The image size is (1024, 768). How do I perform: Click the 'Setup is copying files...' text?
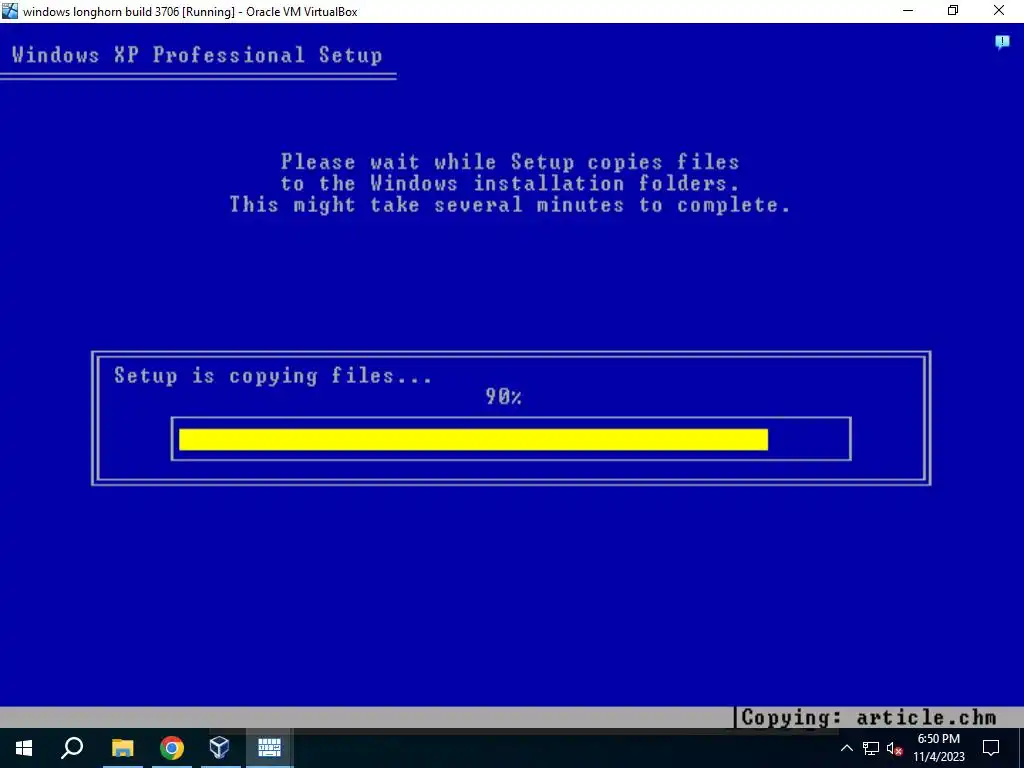point(272,376)
